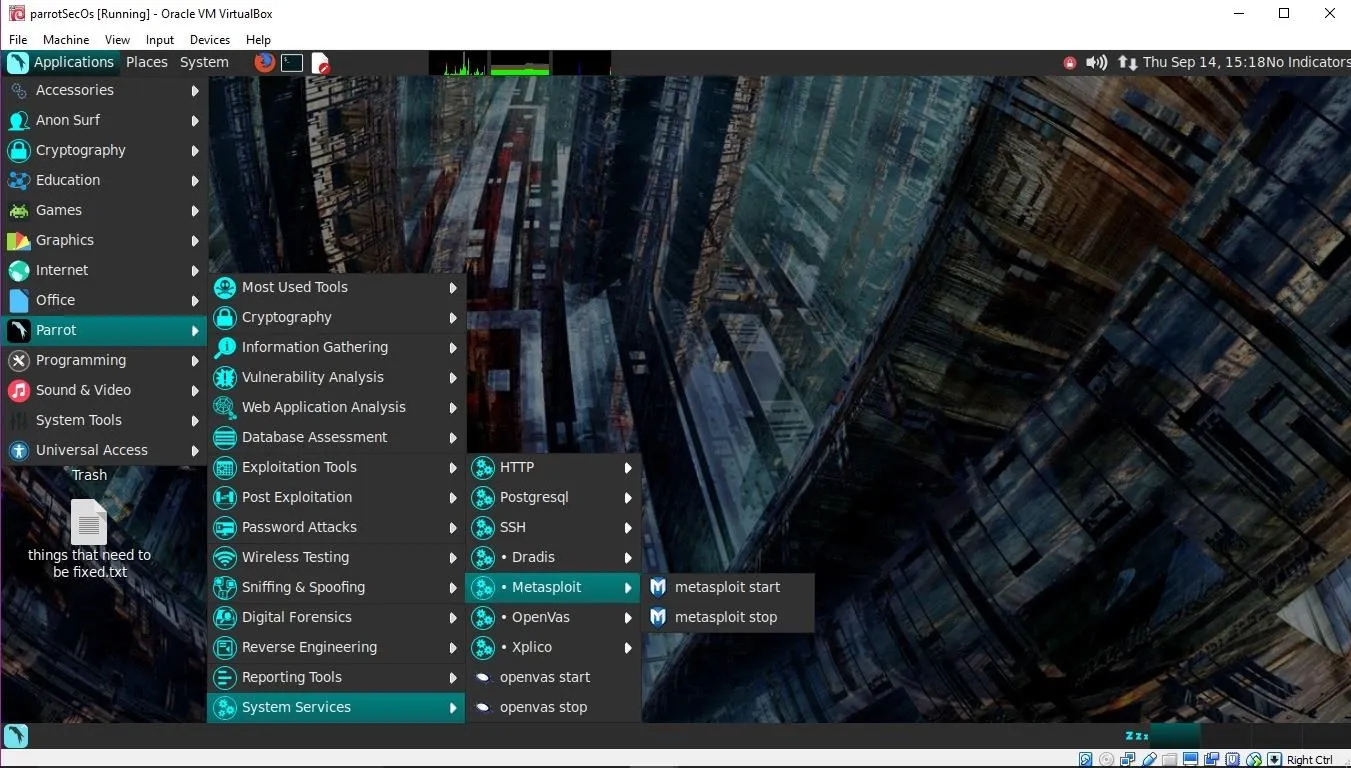The image size is (1351, 768).
Task: Open Web Application Analysis category
Action: 336,407
